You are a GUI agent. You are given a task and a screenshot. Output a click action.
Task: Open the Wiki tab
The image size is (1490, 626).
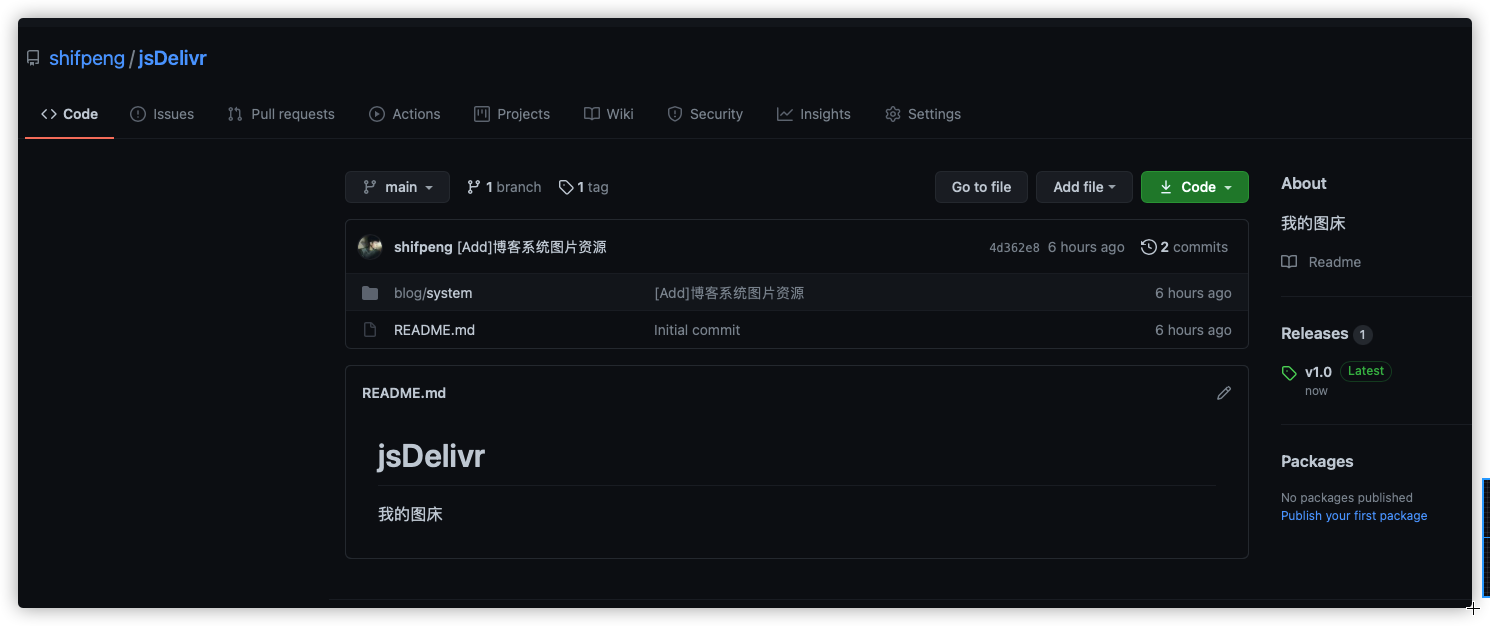pos(609,114)
